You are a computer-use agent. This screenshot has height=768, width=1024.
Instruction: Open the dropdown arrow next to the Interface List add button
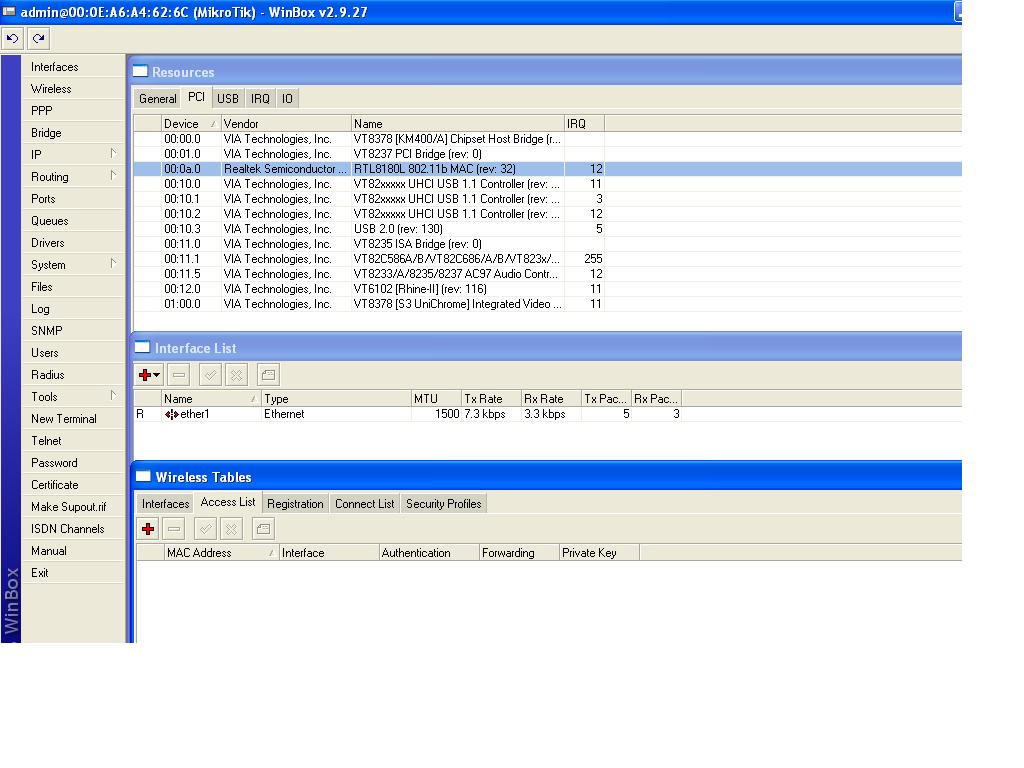(157, 375)
